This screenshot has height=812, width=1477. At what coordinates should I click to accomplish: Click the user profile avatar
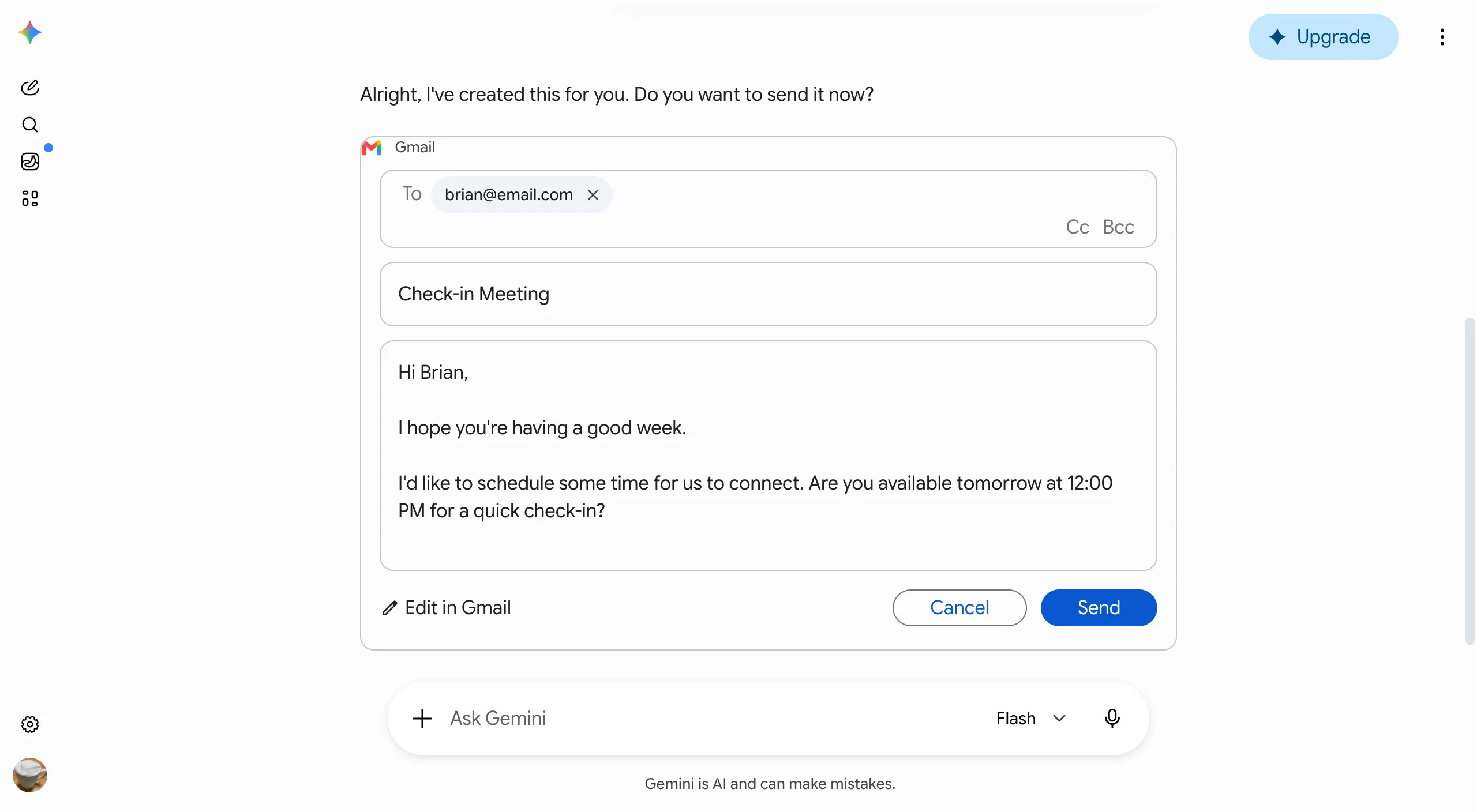pyautogui.click(x=30, y=775)
